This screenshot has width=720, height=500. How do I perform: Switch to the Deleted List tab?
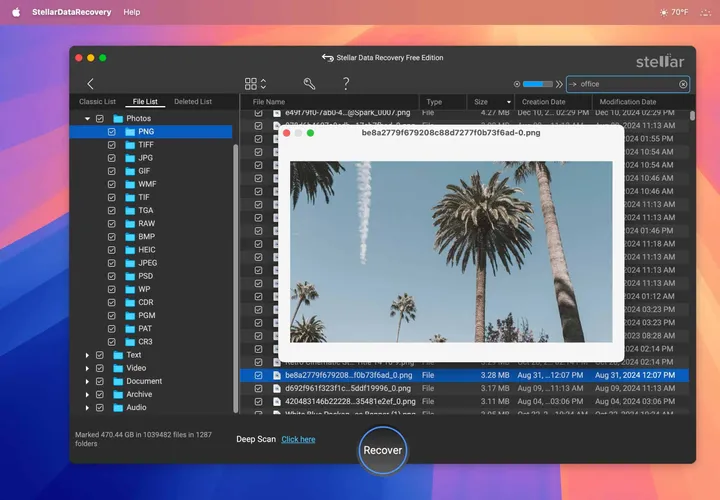coord(192,102)
